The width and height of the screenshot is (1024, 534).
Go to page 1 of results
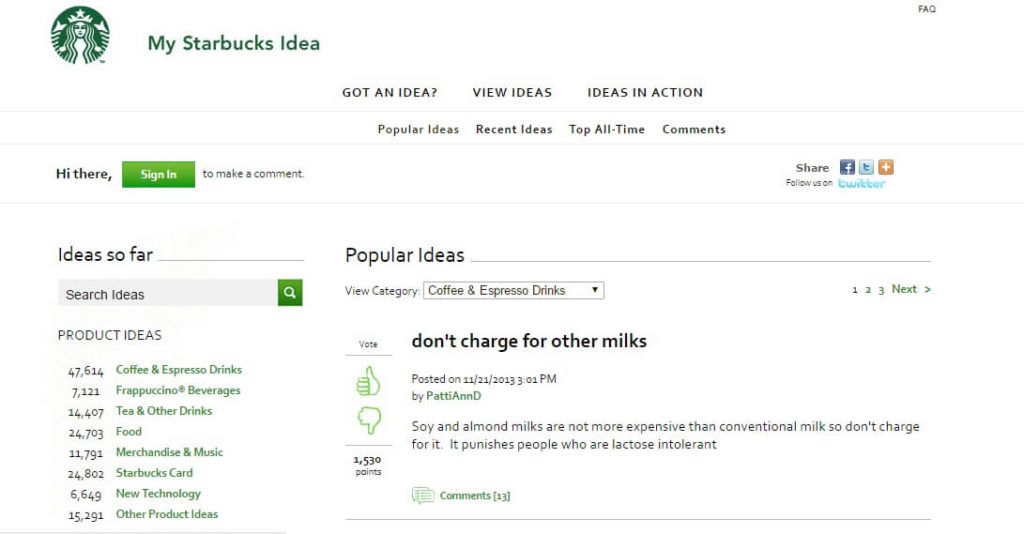pos(855,290)
